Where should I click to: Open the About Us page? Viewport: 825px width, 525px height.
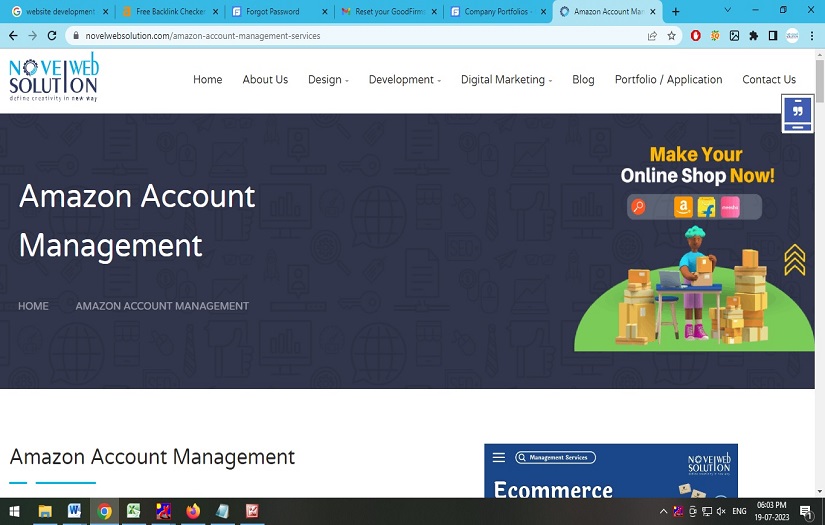click(x=265, y=79)
